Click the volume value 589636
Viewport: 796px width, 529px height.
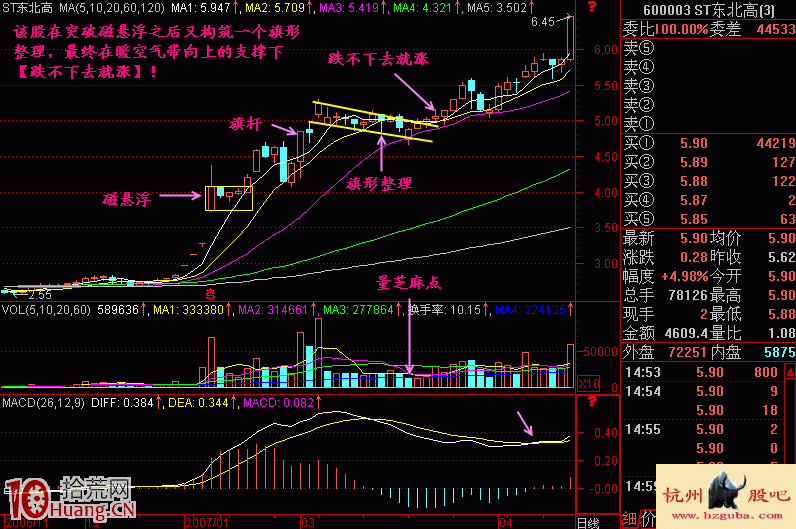point(118,310)
